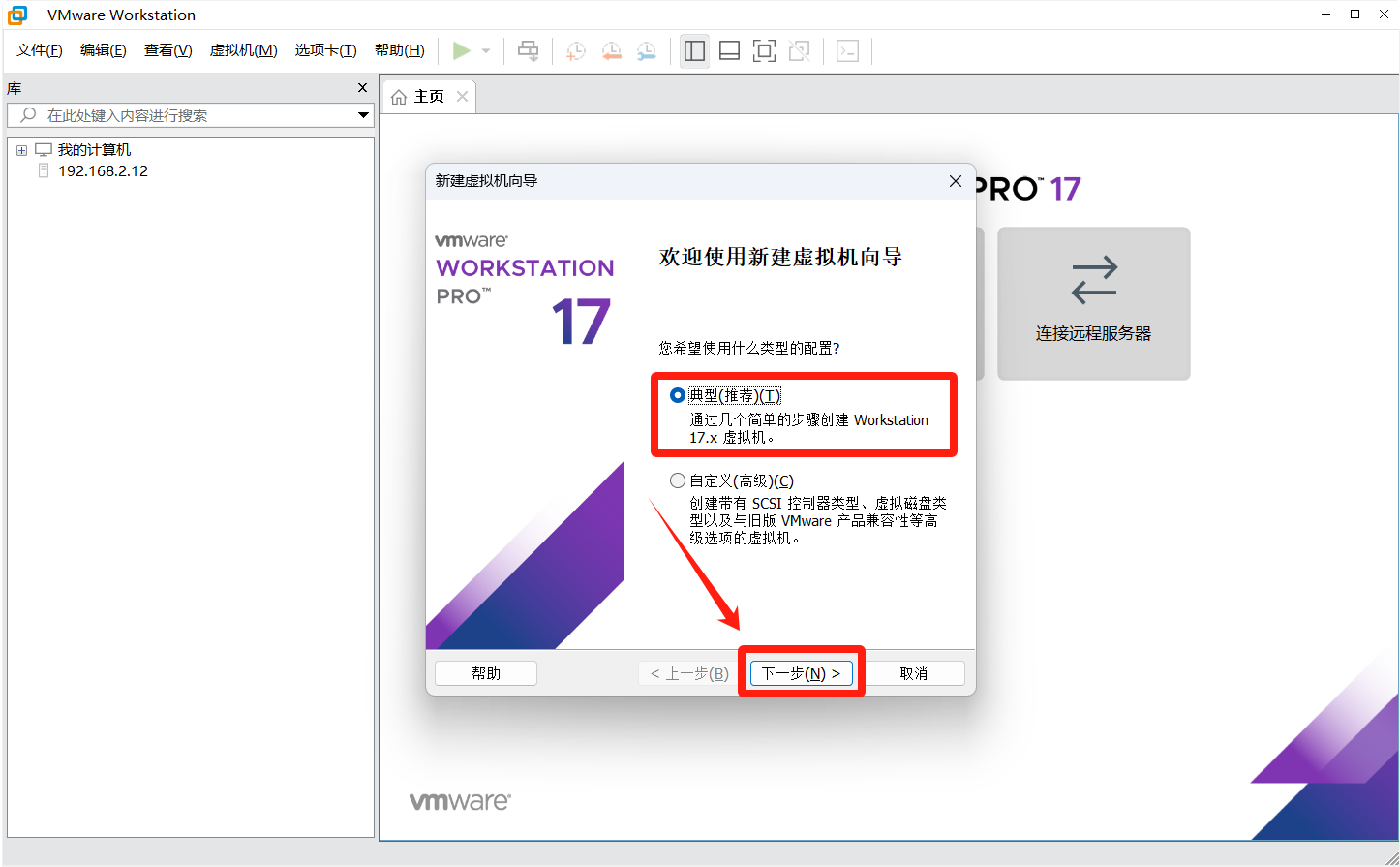
Task: Open the 虚拟机(M) menu
Action: pyautogui.click(x=243, y=50)
